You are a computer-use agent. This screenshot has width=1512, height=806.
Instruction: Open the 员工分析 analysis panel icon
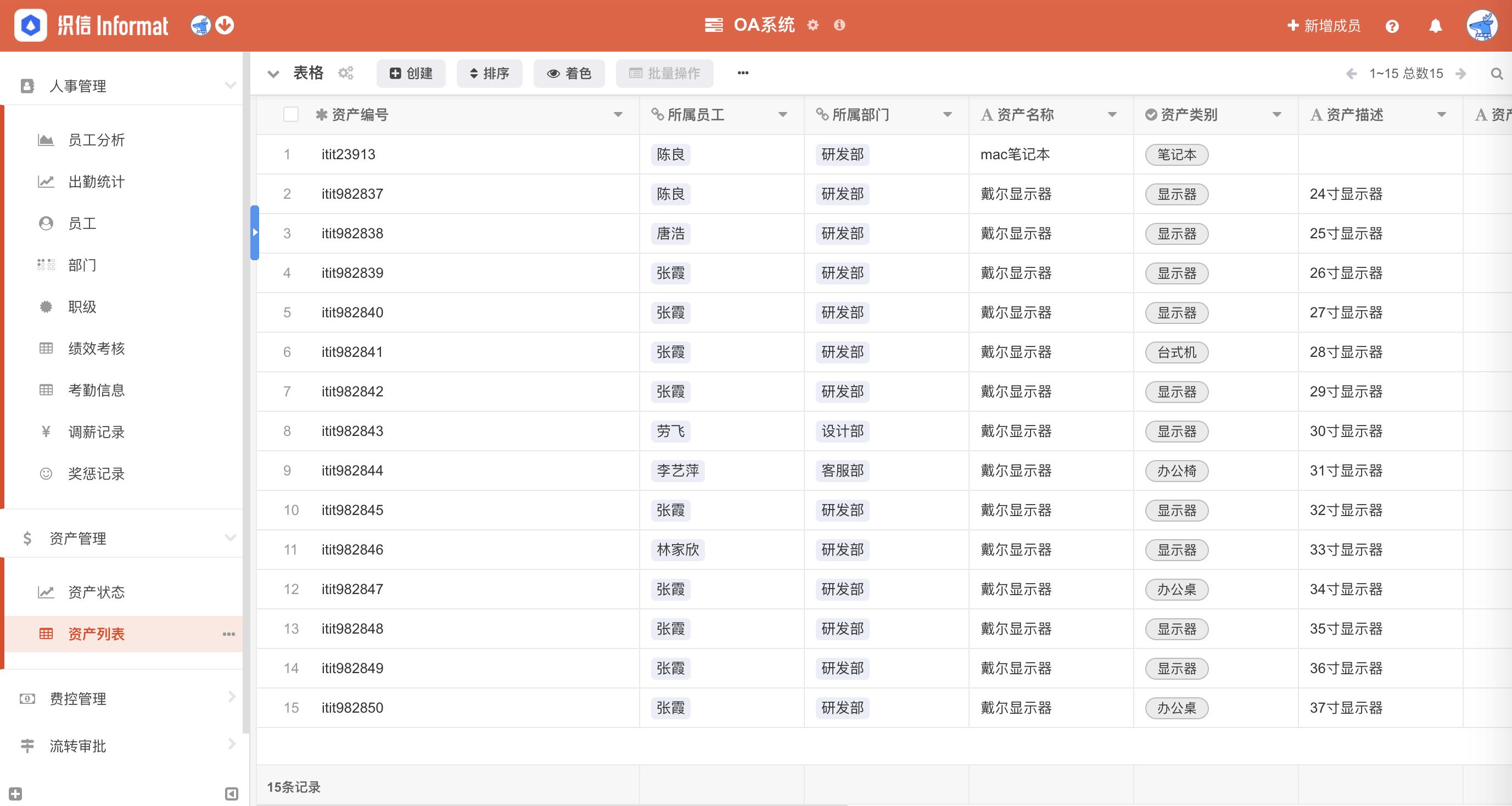46,139
